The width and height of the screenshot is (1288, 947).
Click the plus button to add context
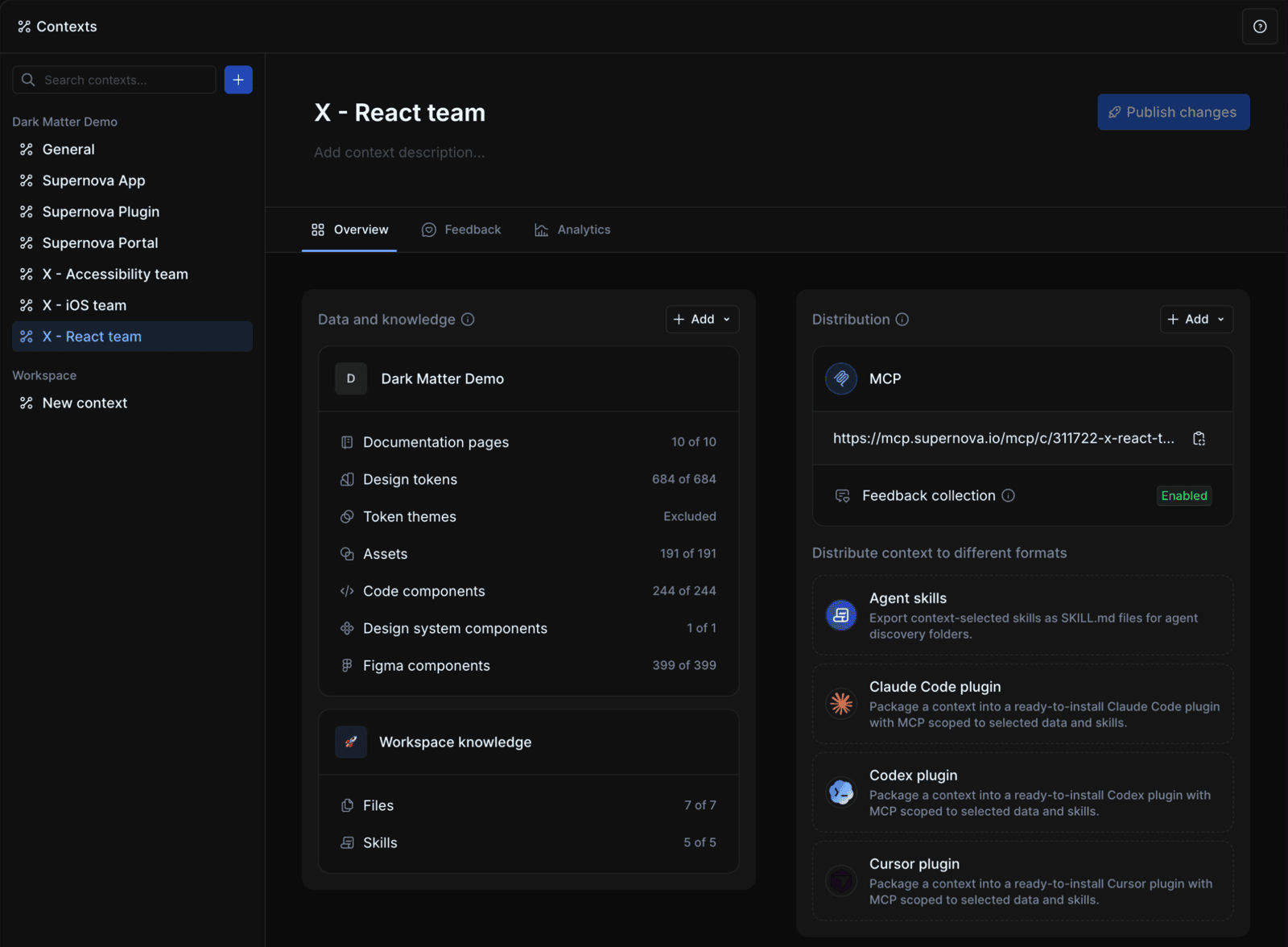tap(238, 80)
